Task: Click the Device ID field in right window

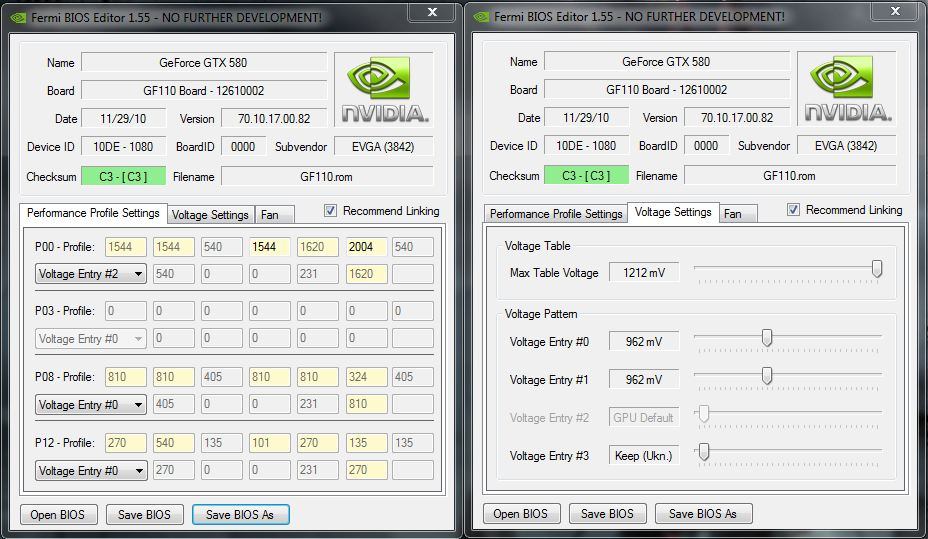Action: [x=586, y=146]
